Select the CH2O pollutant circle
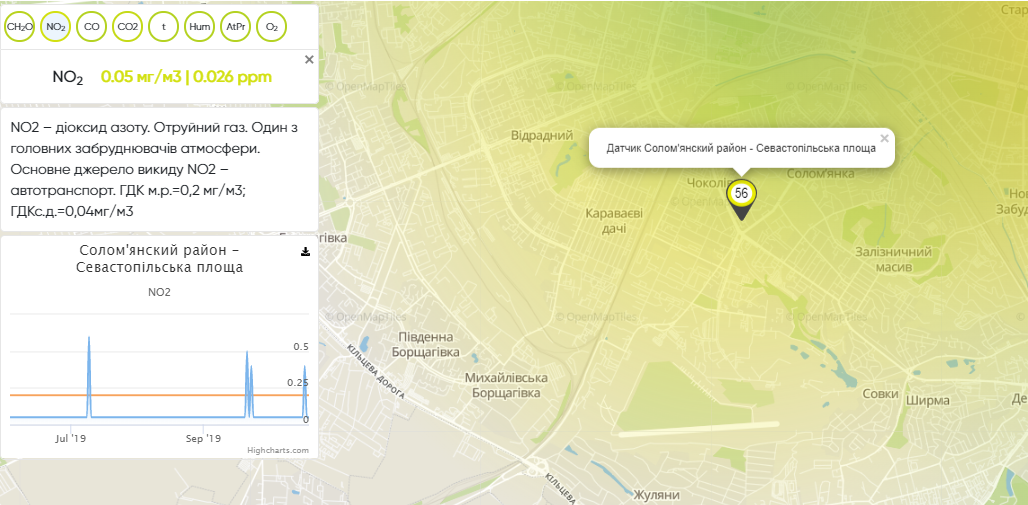This screenshot has height=505, width=1028. point(20,27)
